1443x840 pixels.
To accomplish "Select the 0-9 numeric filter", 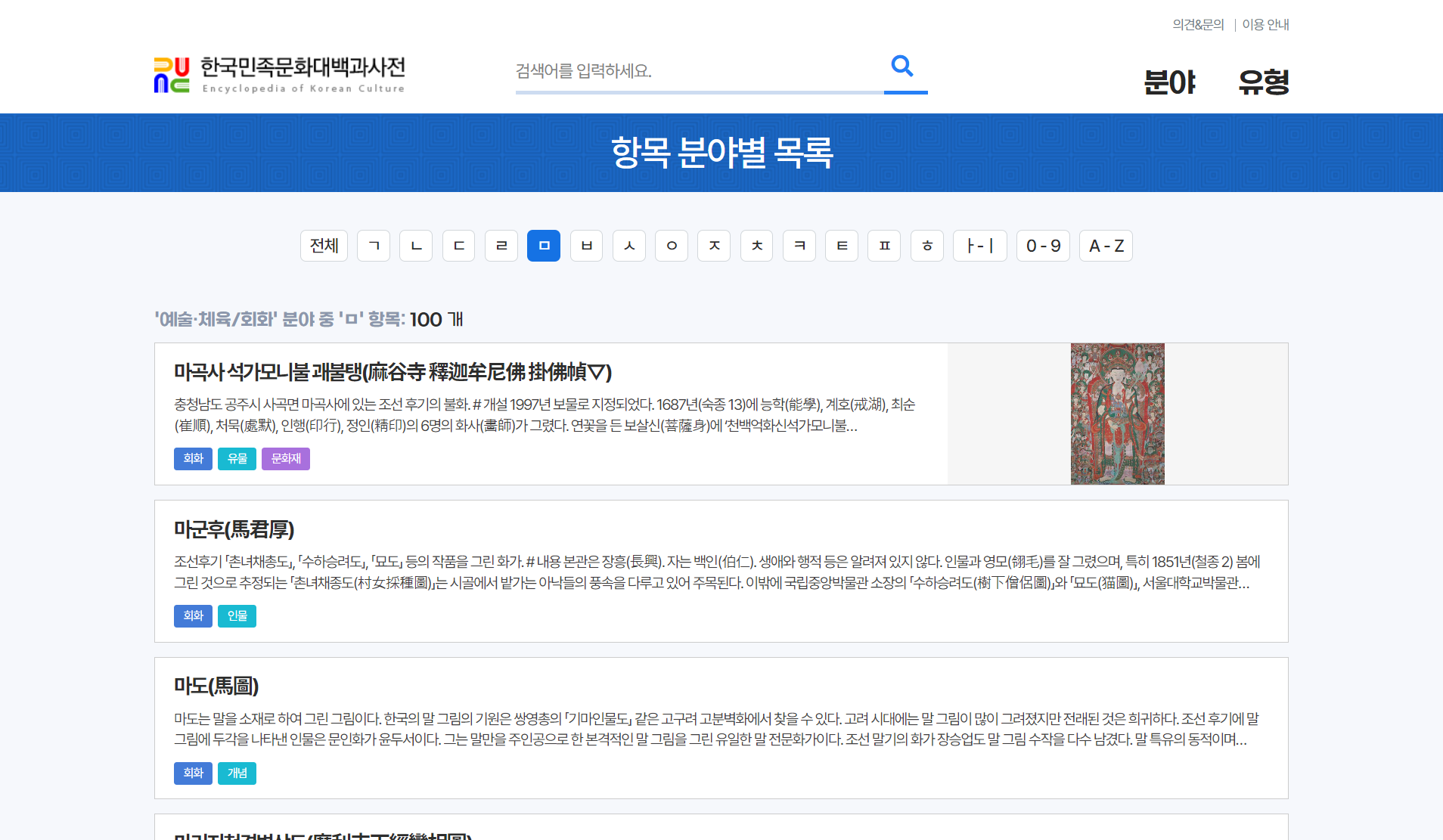I will (1043, 246).
